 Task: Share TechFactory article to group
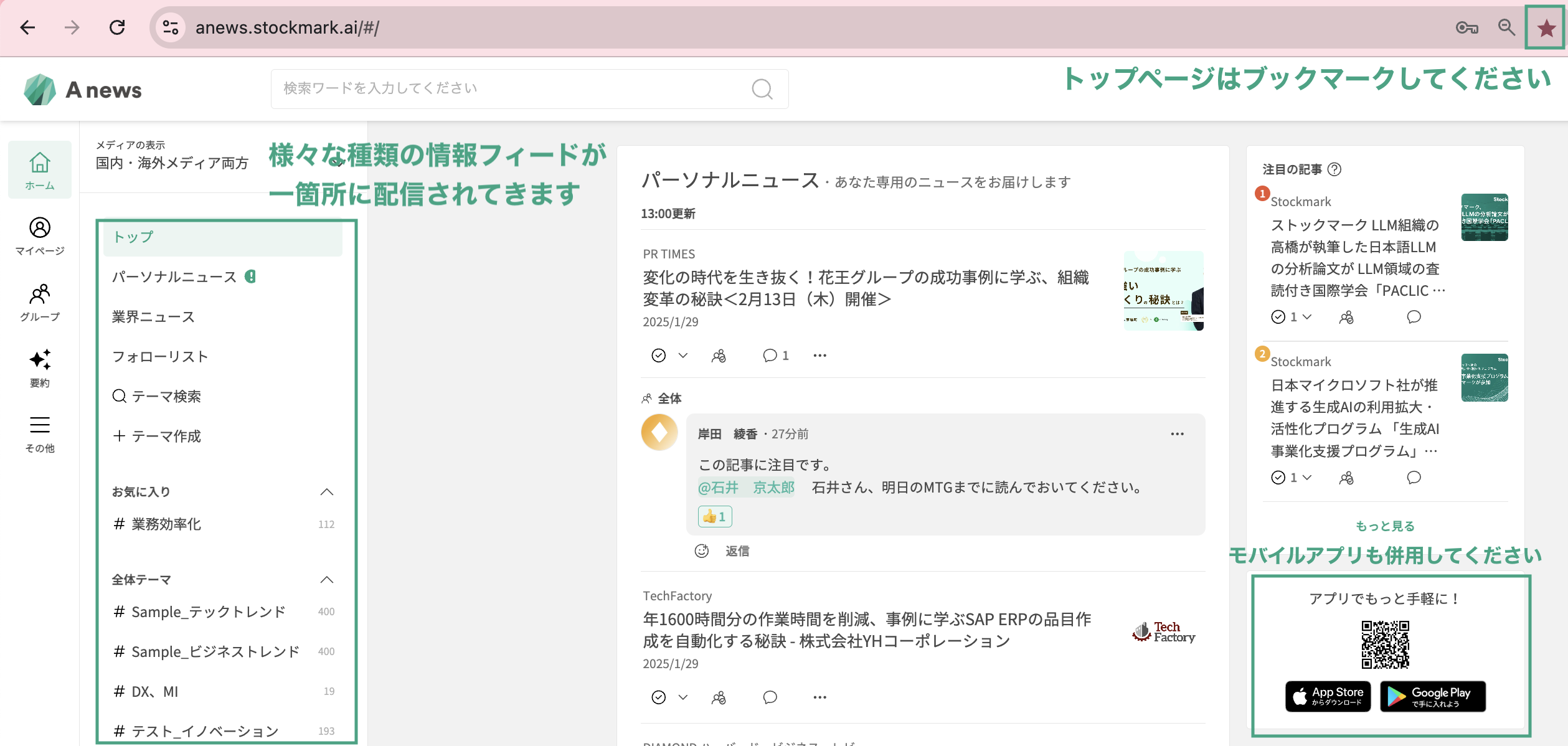tap(719, 697)
